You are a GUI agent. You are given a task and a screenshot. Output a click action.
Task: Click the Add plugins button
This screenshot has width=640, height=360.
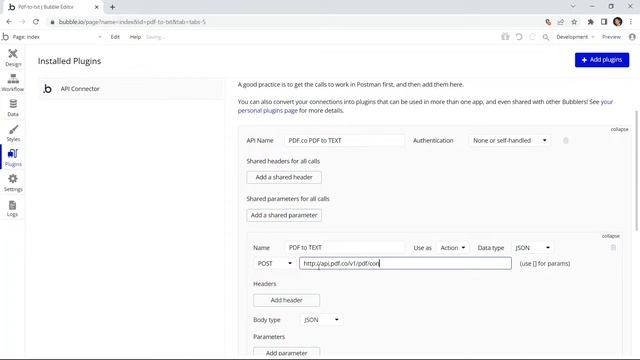(602, 60)
